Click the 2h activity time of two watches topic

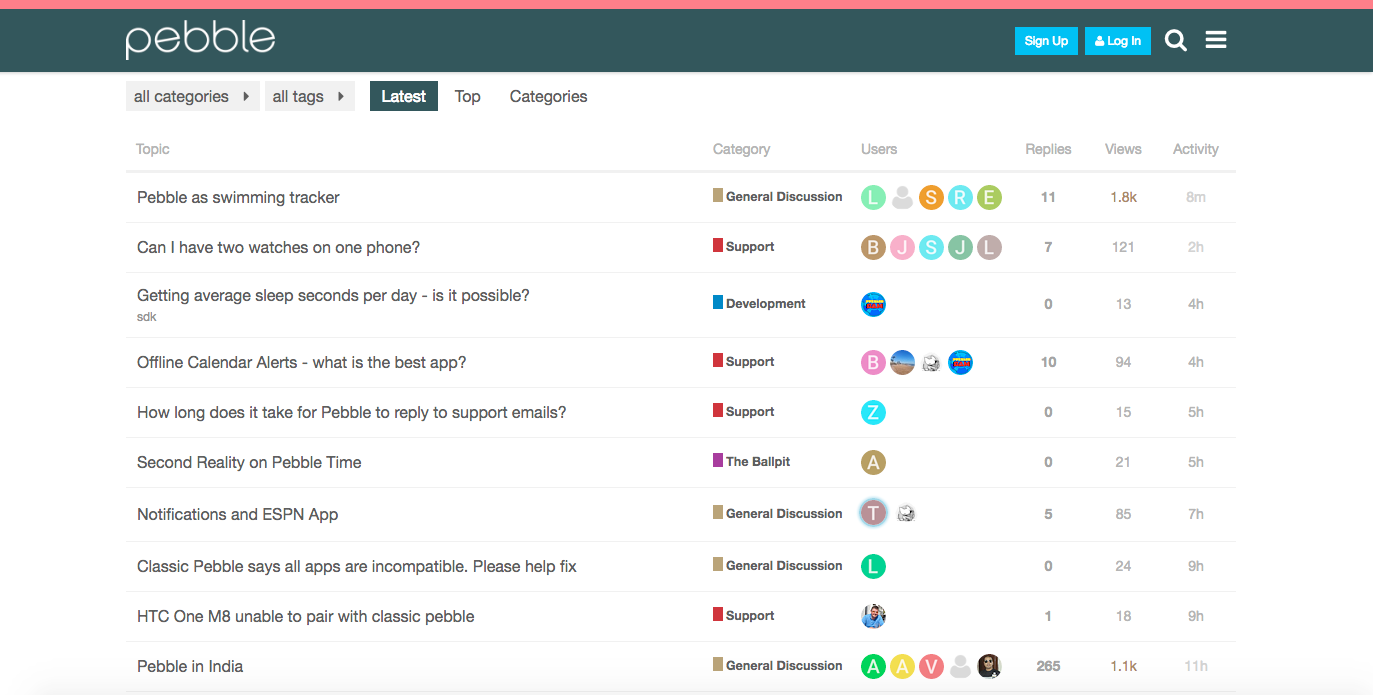(1196, 247)
